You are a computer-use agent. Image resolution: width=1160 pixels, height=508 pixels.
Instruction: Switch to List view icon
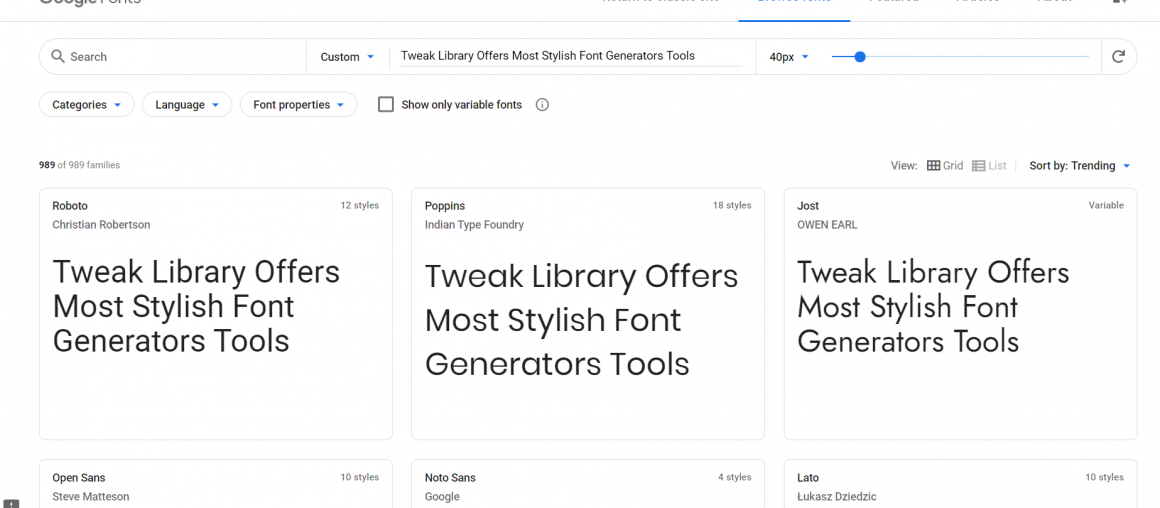(978, 166)
